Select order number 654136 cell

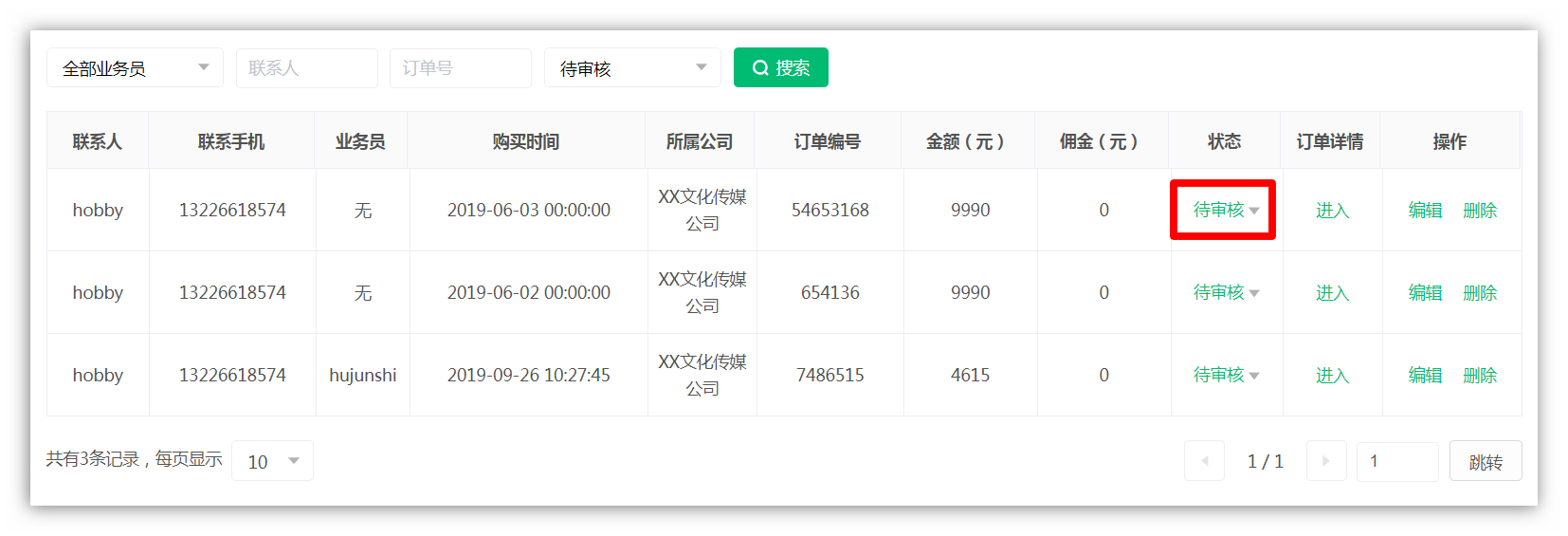pos(830,292)
